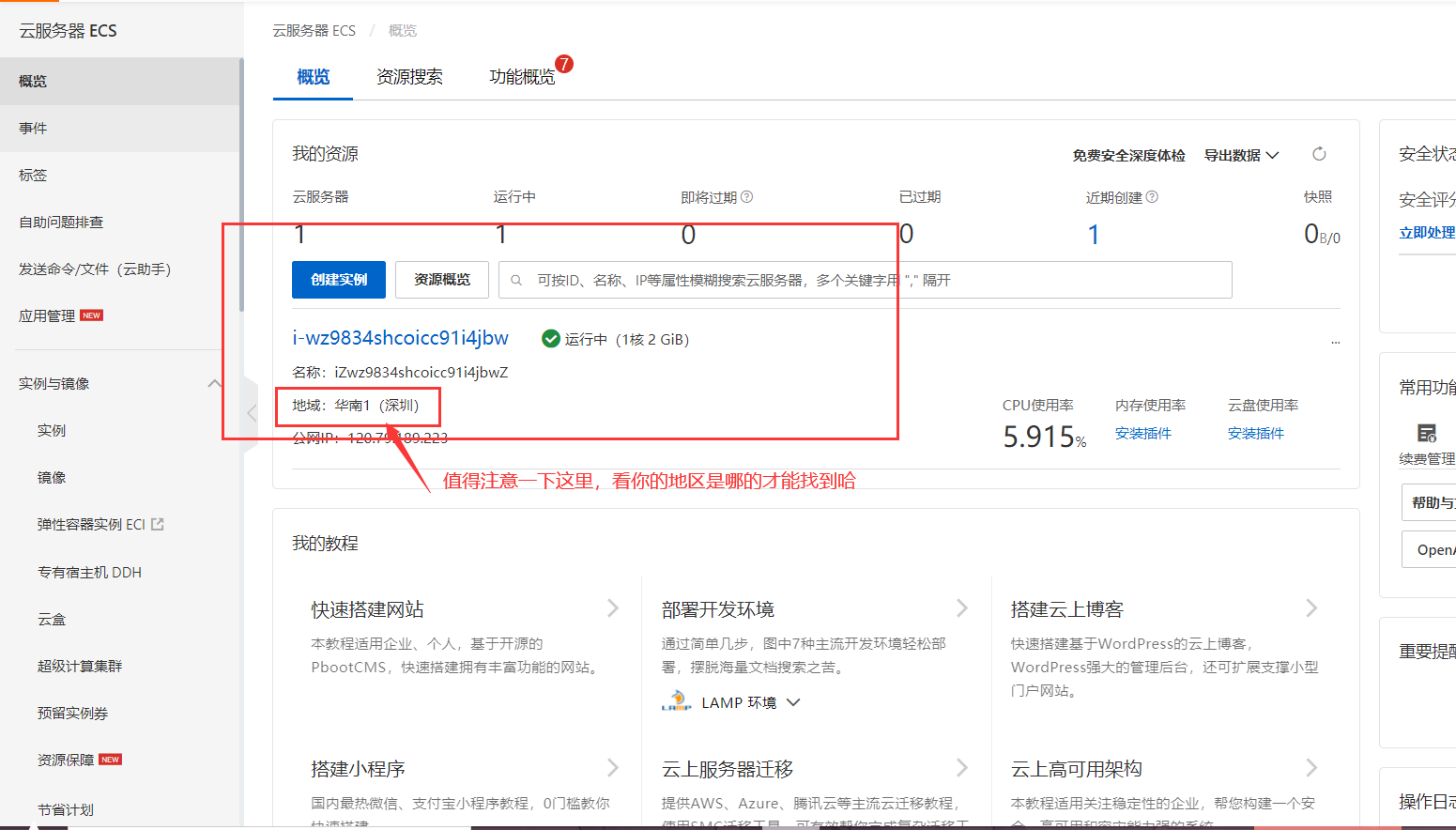Click the NEW badge next to 资源保障
1456x830 pixels.
coord(111,760)
